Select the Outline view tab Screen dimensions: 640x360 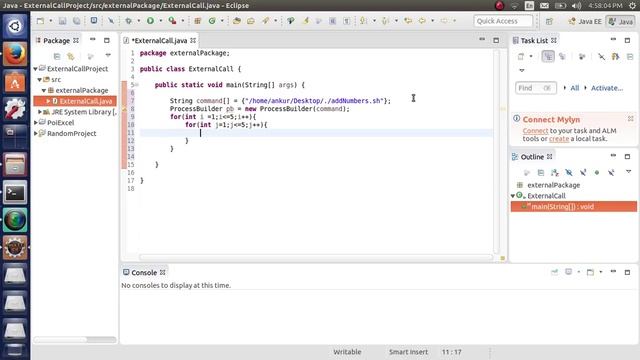532,157
